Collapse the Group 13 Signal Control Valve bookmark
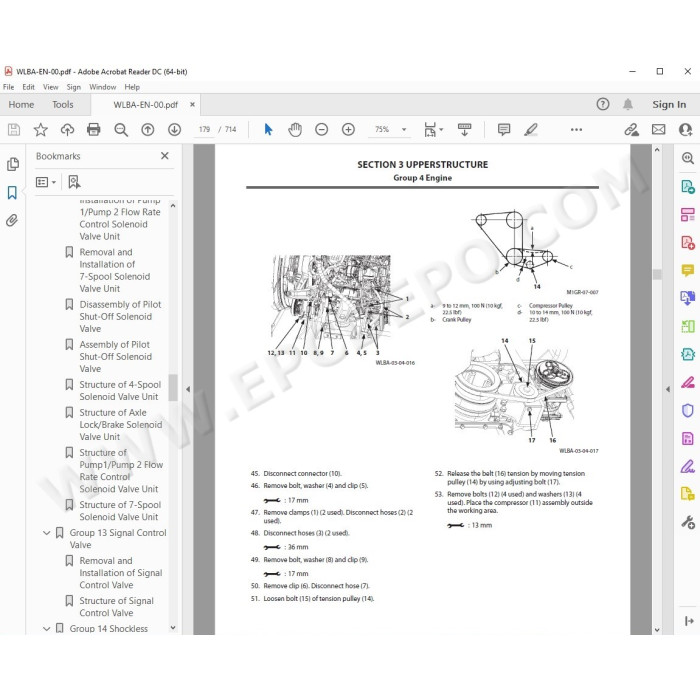Screen dimensions: 700x700 (46, 533)
